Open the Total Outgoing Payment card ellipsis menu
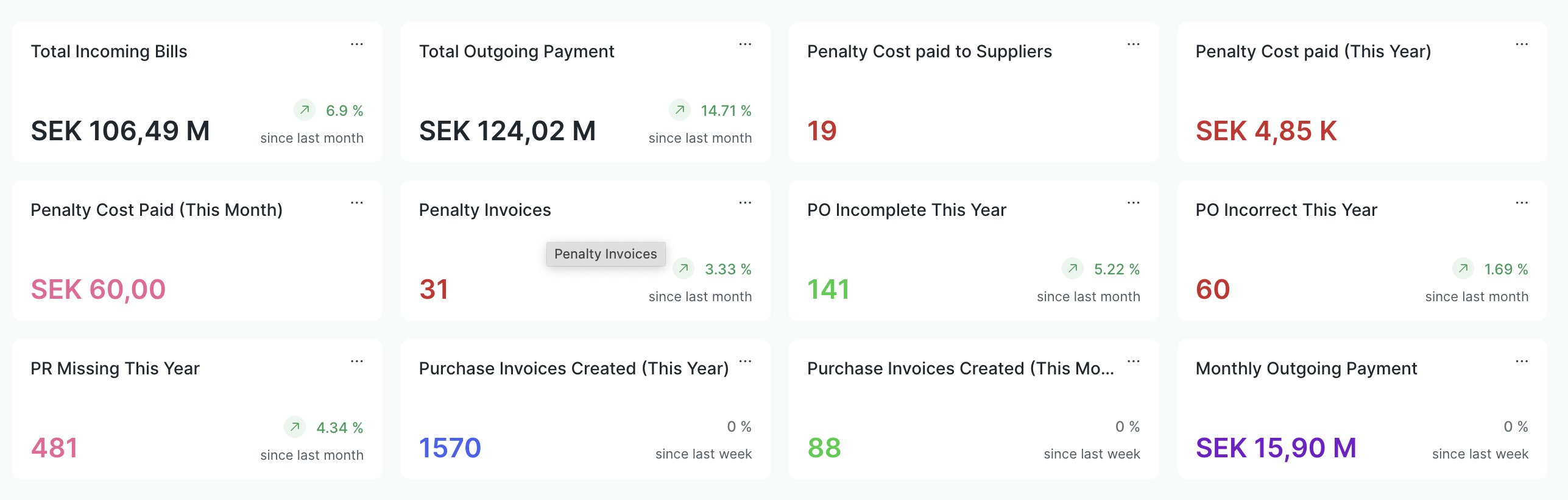Viewport: 1568px width, 500px height. tap(745, 45)
